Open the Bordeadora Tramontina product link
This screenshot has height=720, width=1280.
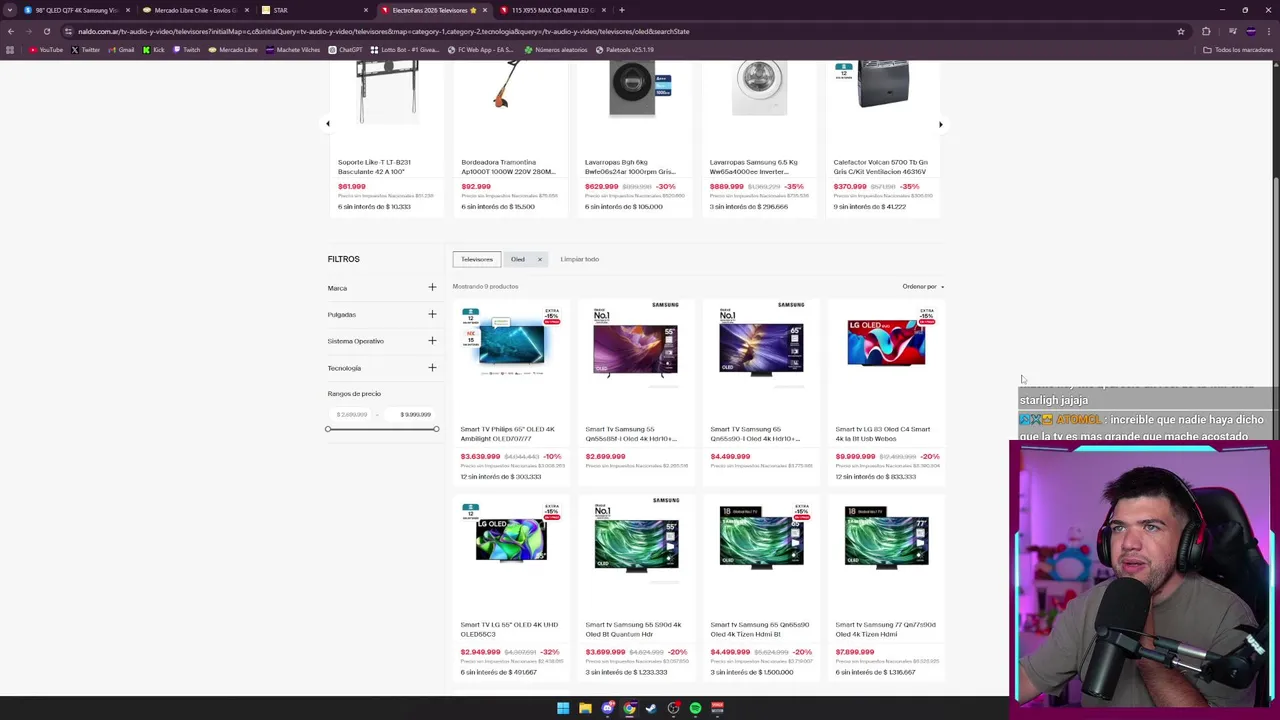(508, 167)
